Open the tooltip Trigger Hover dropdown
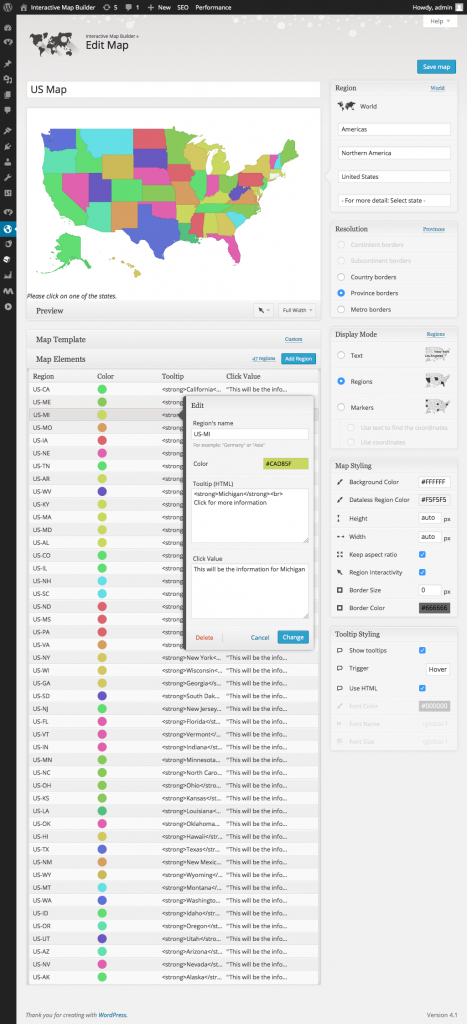This screenshot has width=467, height=1024. pos(438,669)
